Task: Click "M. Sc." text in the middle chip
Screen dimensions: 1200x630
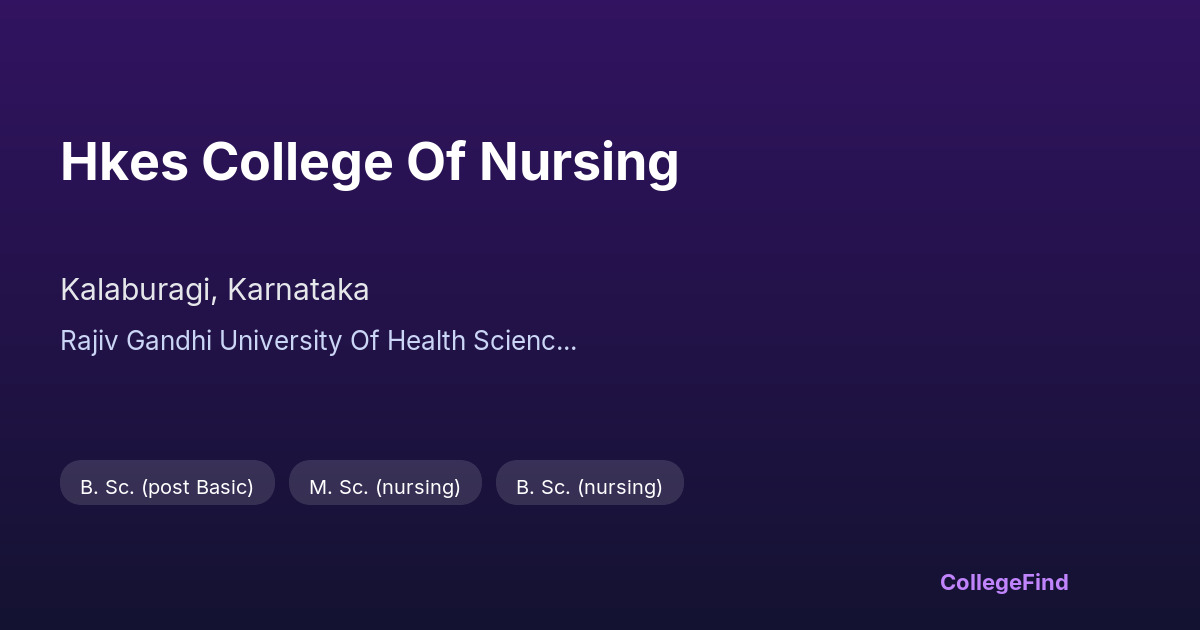Action: click(338, 487)
